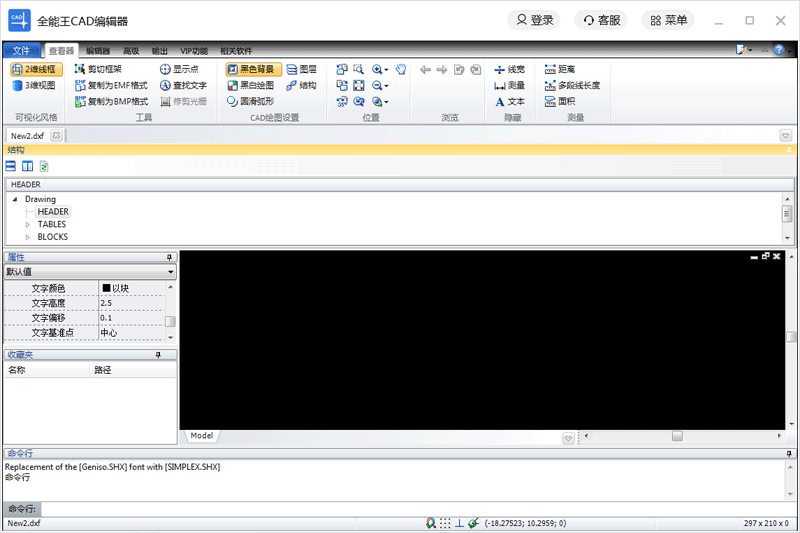Viewport: 800px width, 533px height.
Task: Switch to 3维视图 3D view mode
Action: click(35, 85)
